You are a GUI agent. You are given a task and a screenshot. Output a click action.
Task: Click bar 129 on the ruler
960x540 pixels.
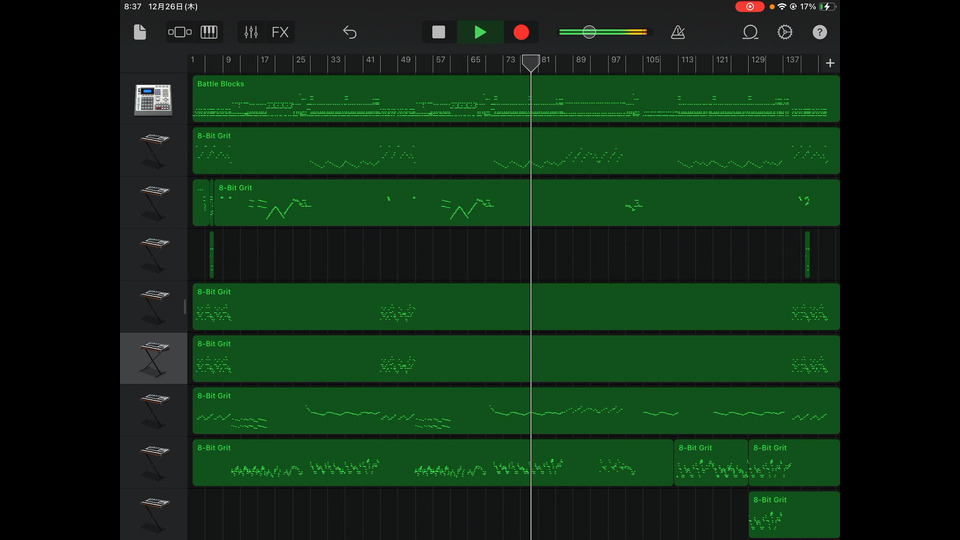pos(758,59)
